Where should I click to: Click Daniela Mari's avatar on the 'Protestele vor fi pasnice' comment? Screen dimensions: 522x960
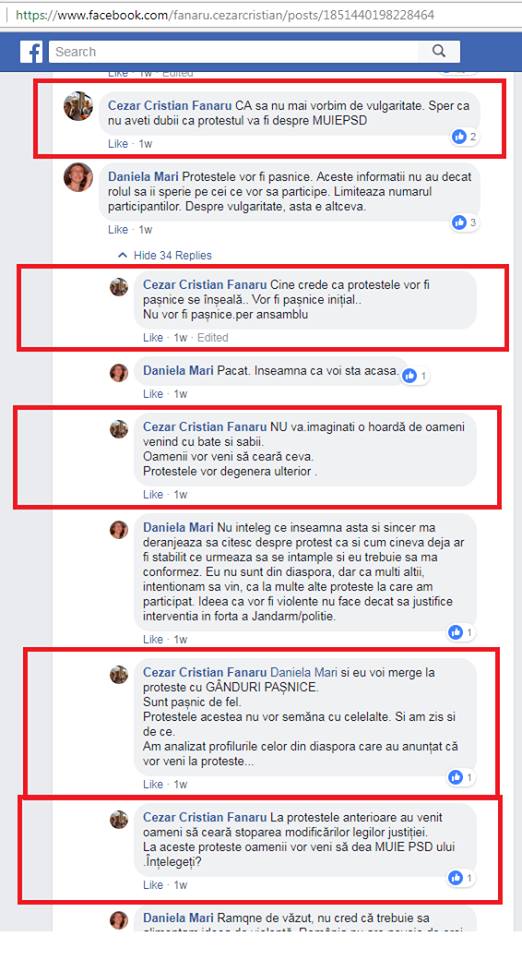tap(78, 177)
